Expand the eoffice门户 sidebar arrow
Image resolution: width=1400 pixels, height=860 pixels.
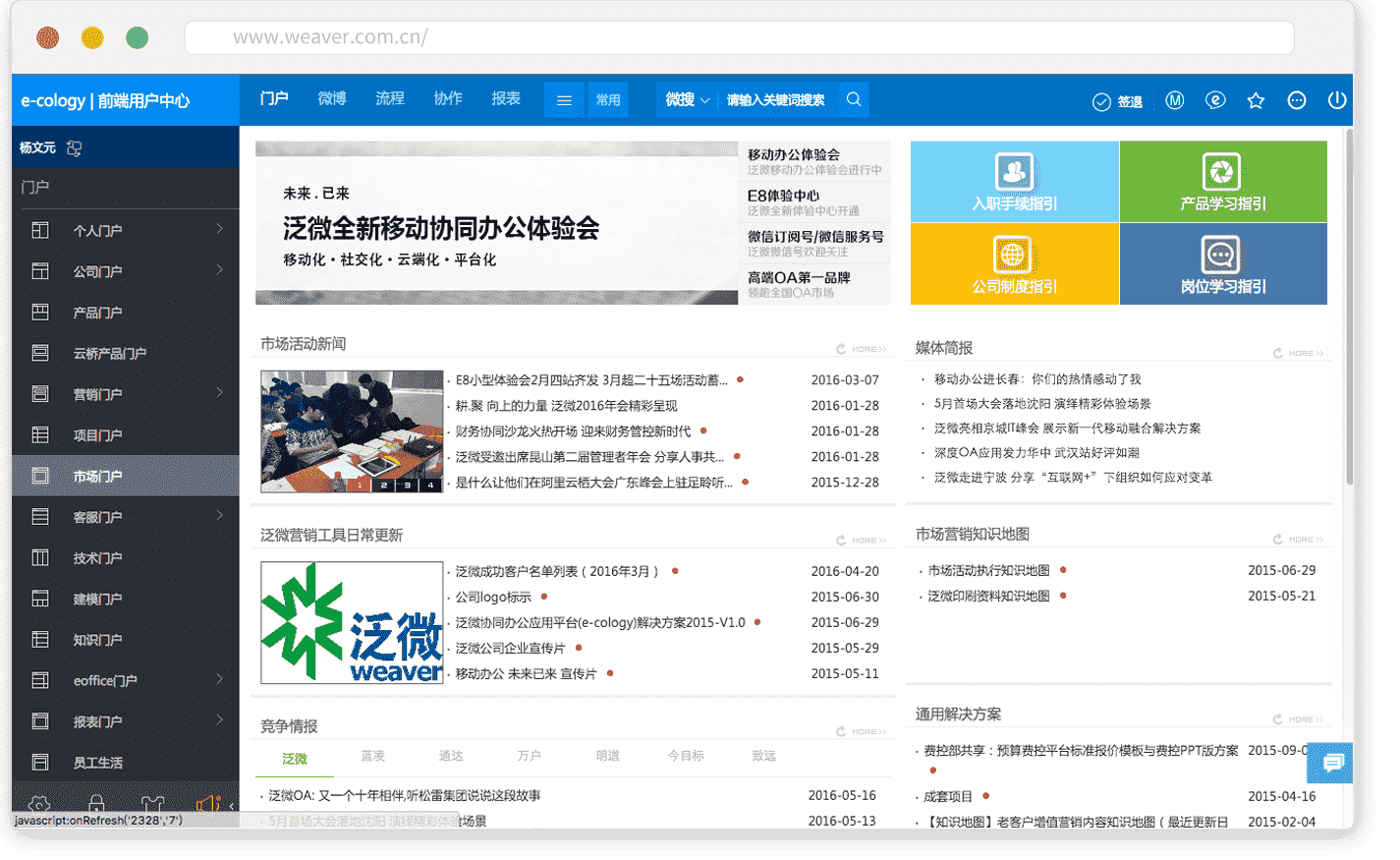tap(220, 679)
